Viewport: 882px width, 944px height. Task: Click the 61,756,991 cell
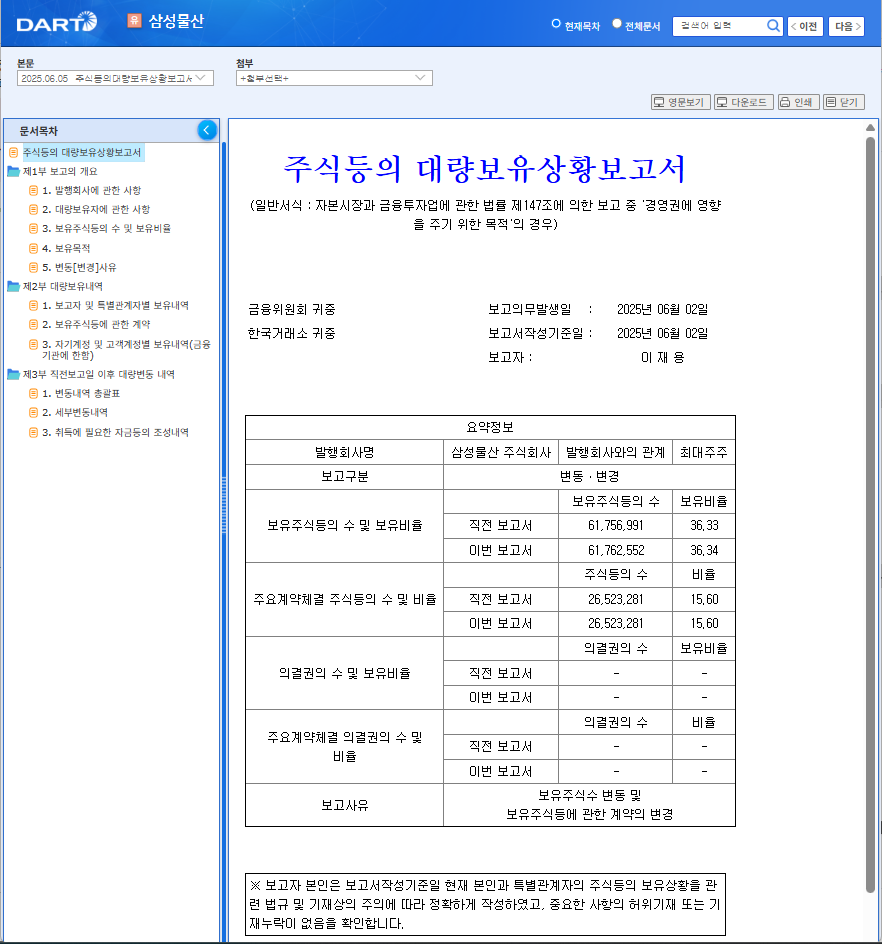point(616,526)
